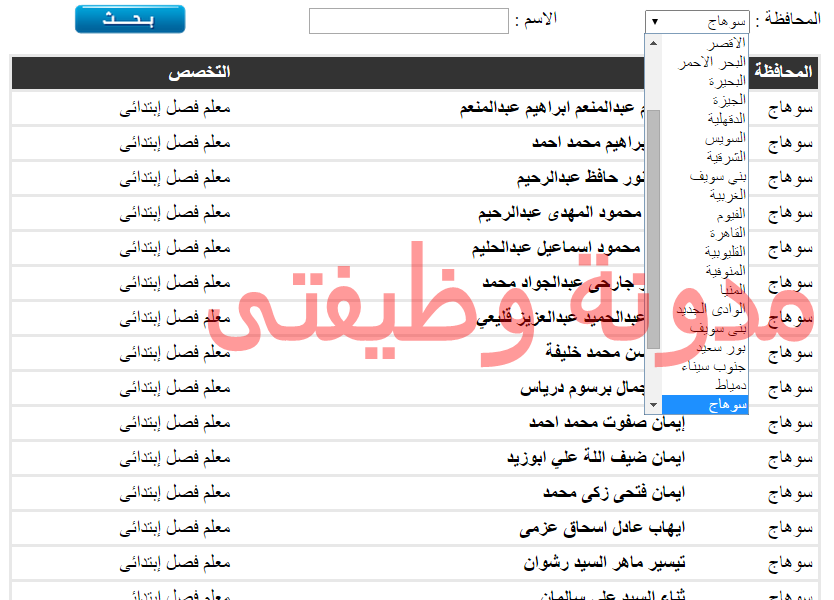Select name ايمان ضيف اللة علي ابوزيد

pos(596,457)
